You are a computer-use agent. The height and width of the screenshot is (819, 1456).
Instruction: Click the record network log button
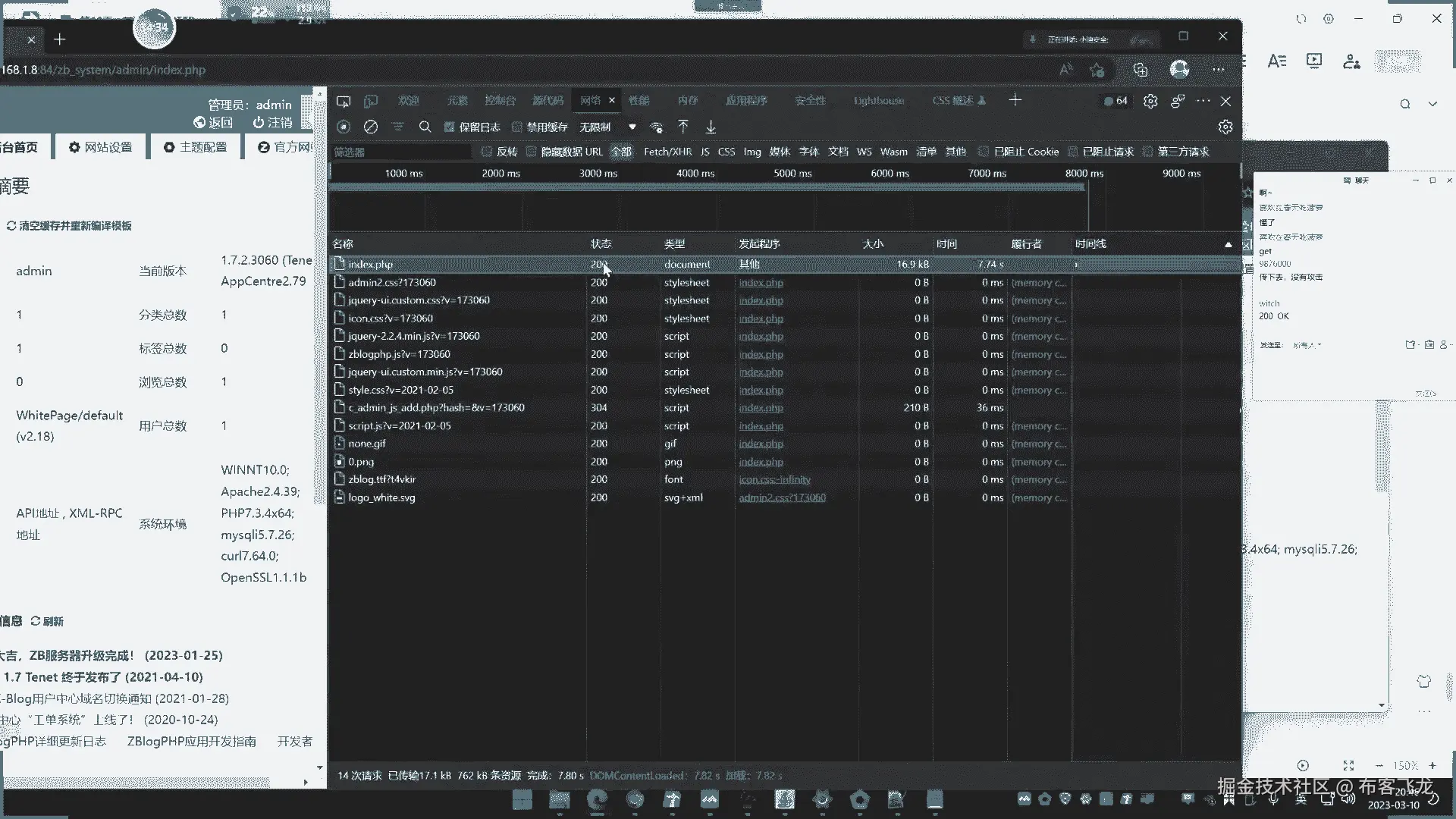point(344,127)
